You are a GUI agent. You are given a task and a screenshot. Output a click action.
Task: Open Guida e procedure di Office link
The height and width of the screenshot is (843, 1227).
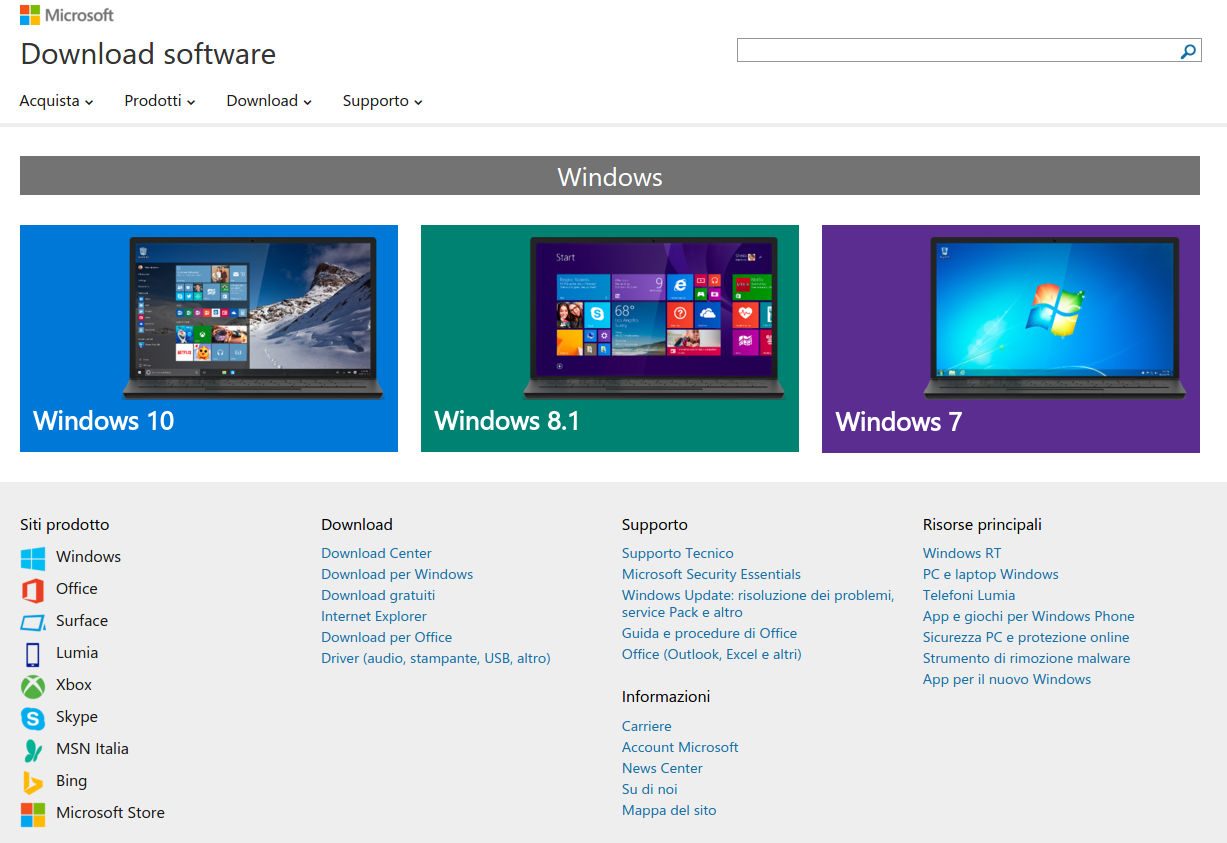[x=709, y=633]
